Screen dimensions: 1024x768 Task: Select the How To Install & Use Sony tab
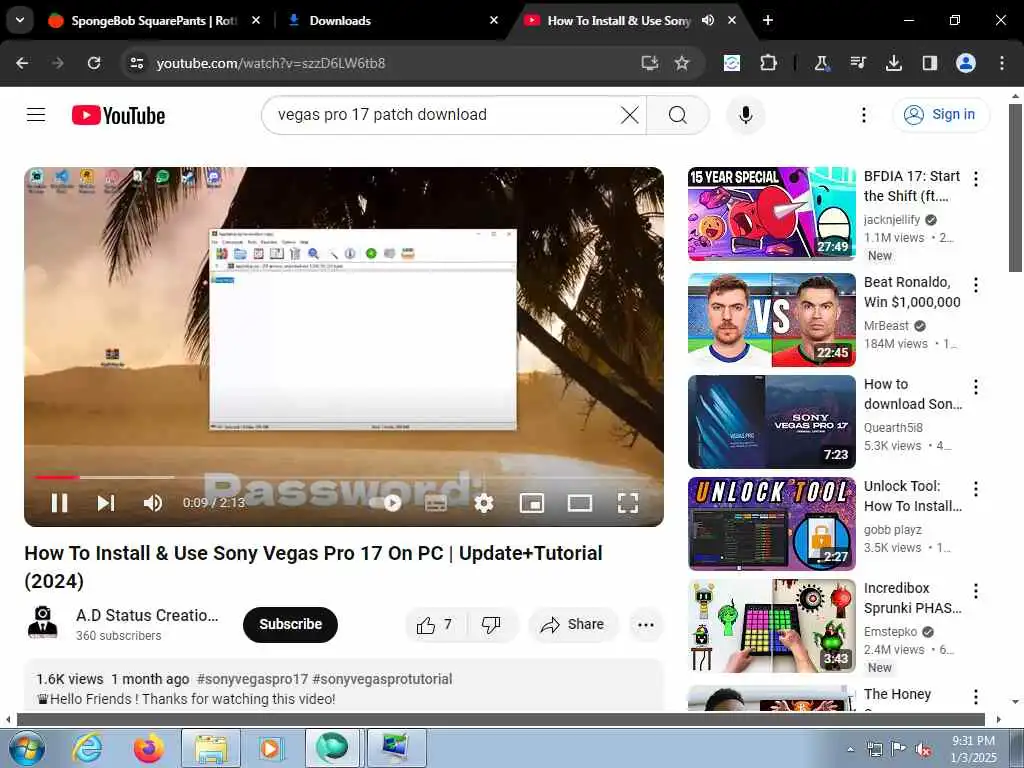click(618, 21)
